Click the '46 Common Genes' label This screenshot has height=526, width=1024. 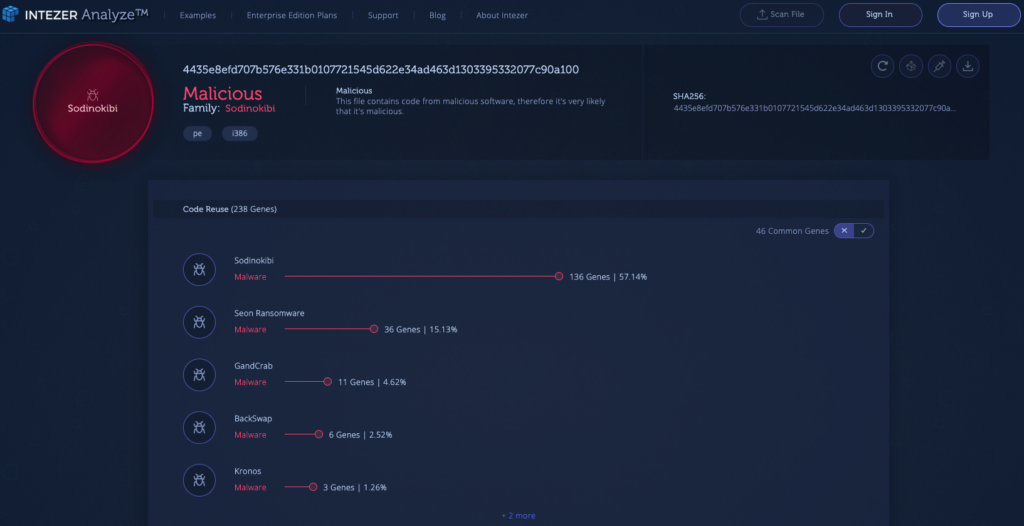792,231
